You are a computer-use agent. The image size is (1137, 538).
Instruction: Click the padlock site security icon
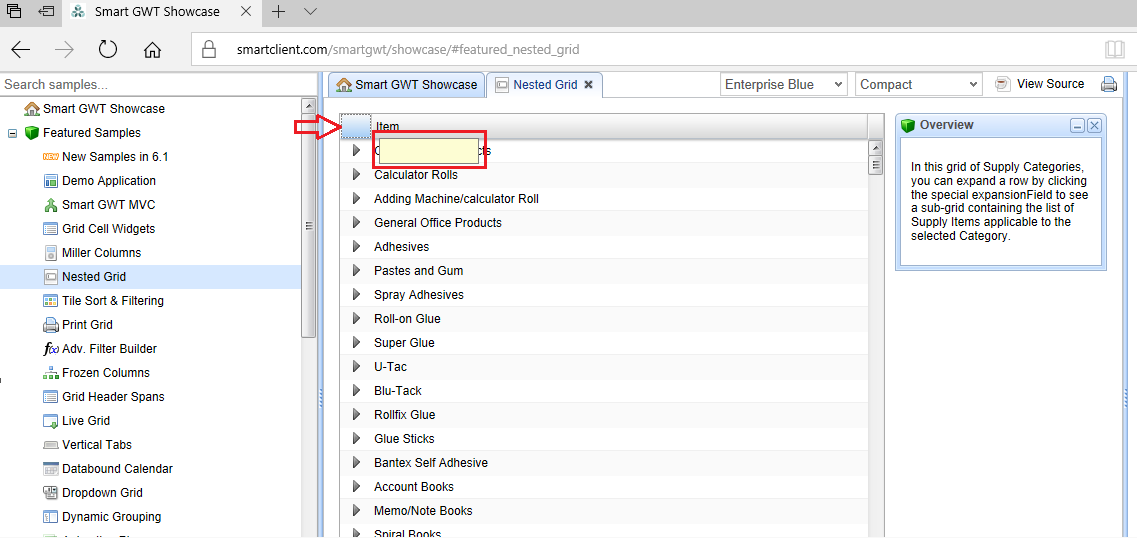209,50
